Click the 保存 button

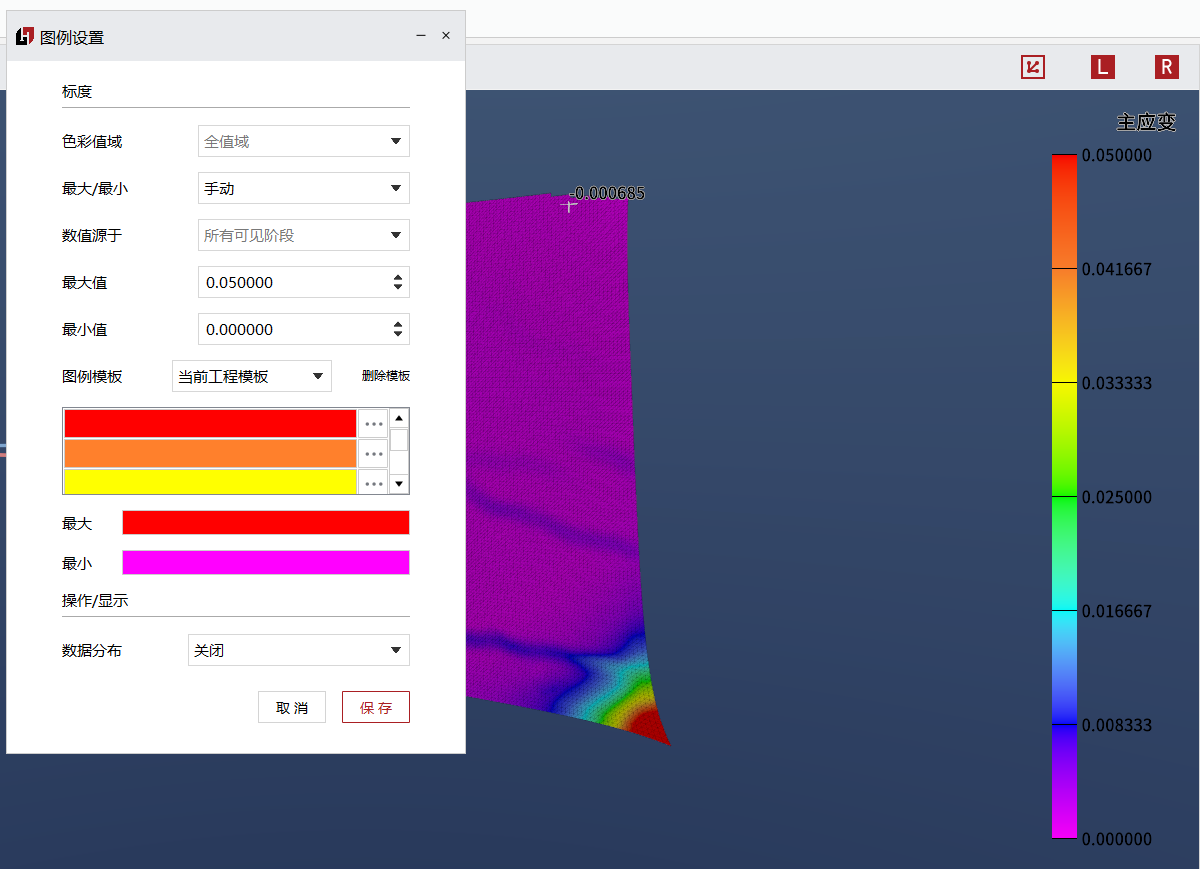point(375,707)
